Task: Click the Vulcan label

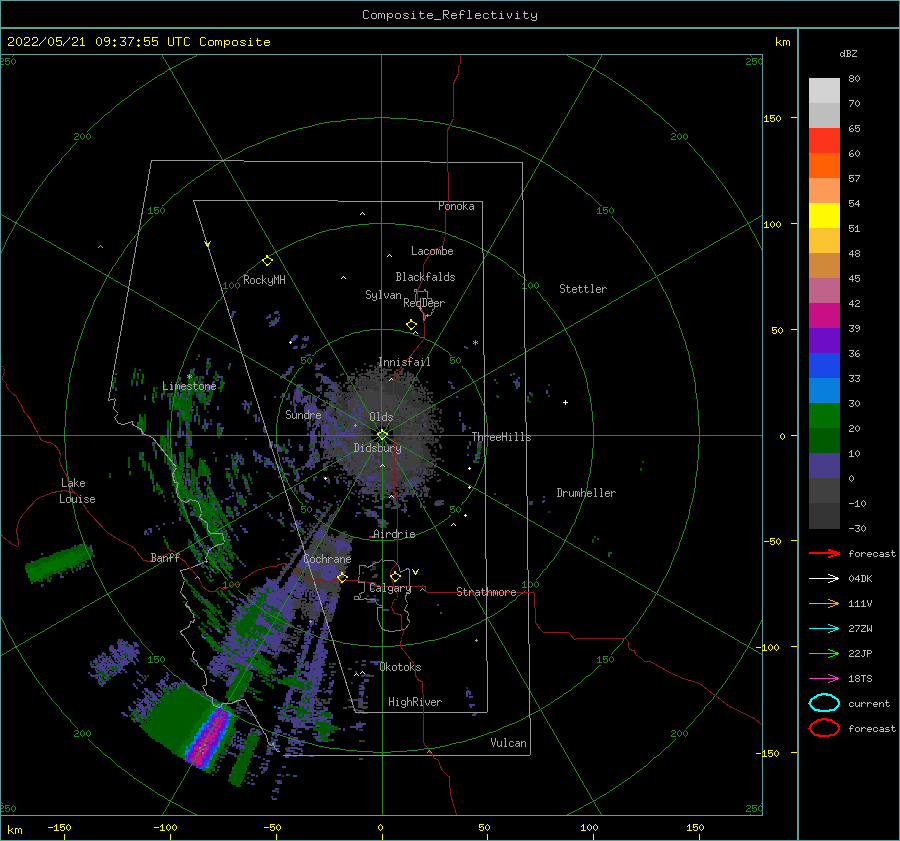Action: pyautogui.click(x=509, y=743)
